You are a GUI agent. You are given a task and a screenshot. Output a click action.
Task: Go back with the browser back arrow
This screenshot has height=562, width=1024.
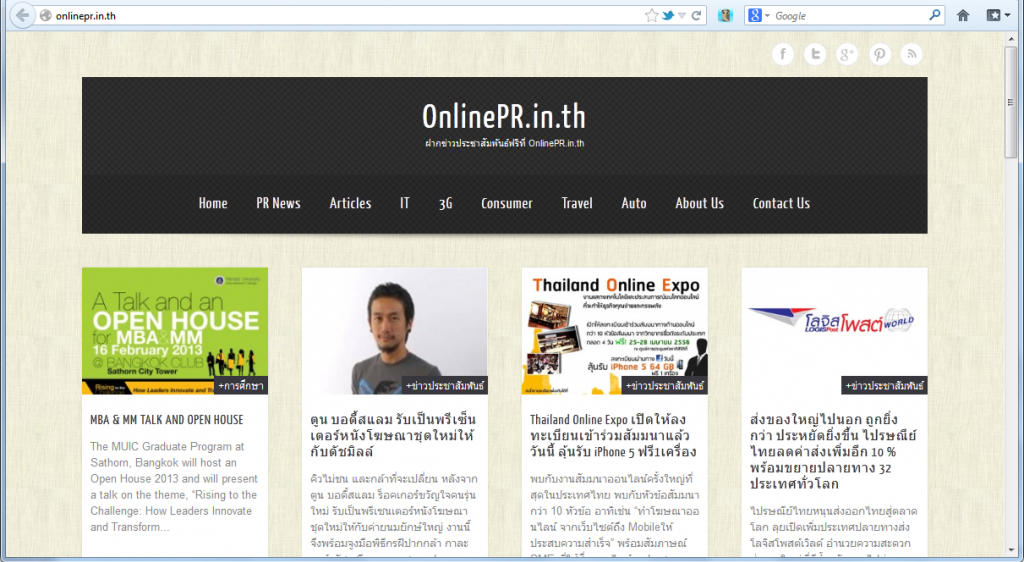22,15
